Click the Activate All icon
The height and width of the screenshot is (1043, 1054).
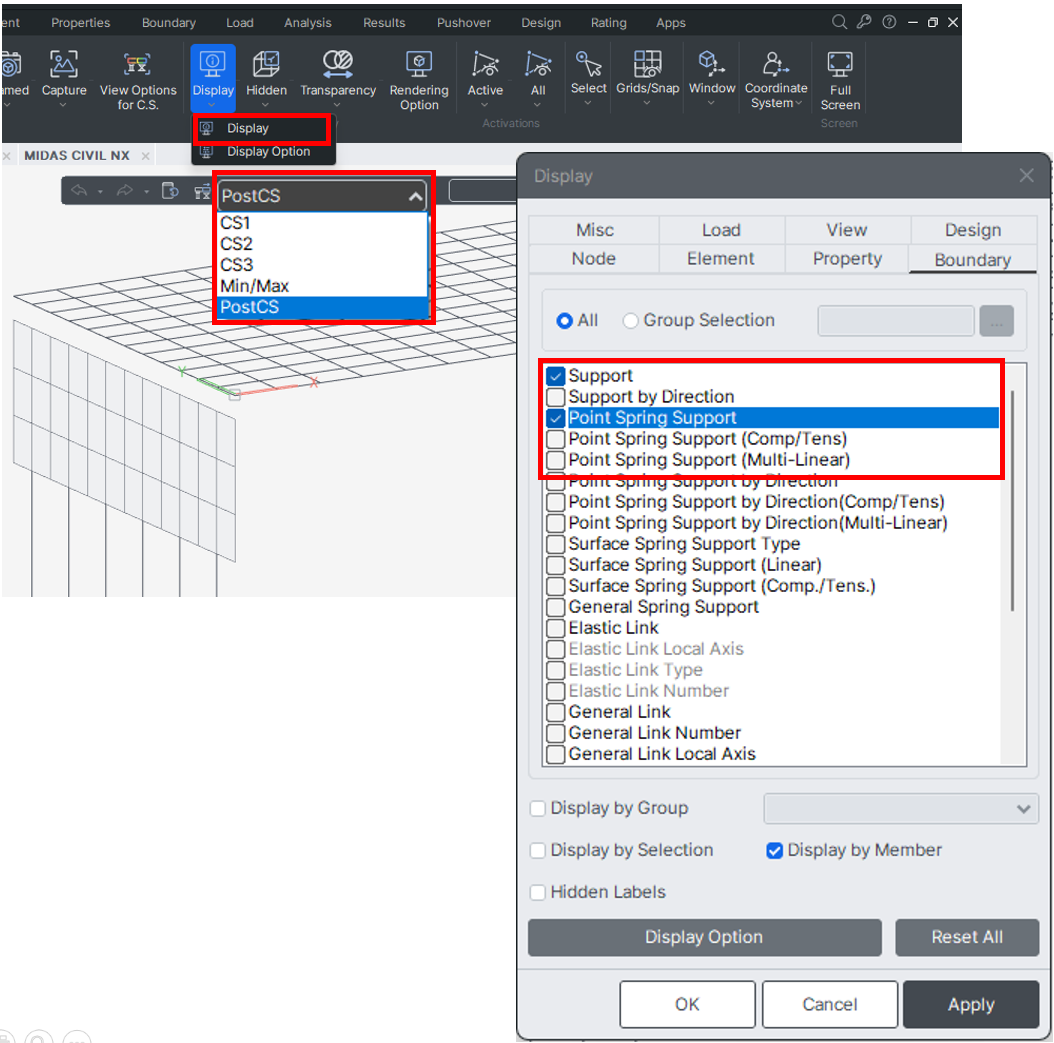click(538, 66)
